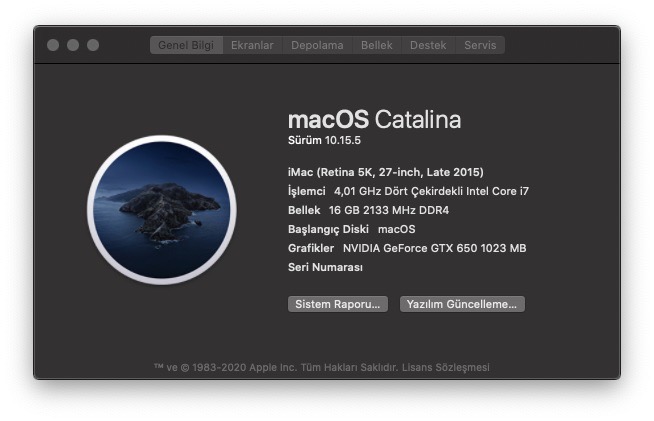This screenshot has width=654, height=421.
Task: Click the Sistem Raporu... button
Action: pyautogui.click(x=337, y=304)
